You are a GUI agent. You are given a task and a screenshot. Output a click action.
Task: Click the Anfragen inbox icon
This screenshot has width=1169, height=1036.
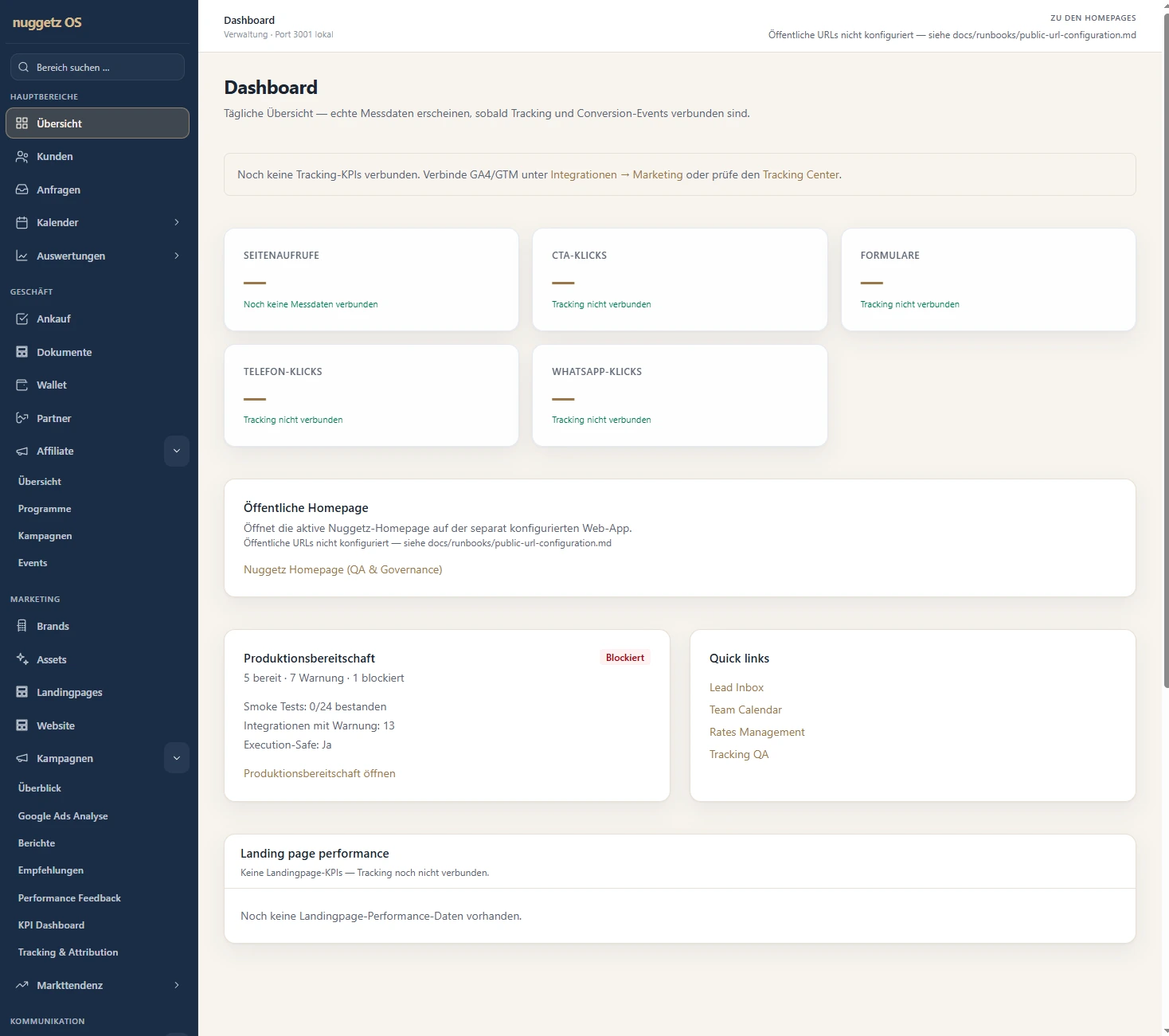(22, 190)
